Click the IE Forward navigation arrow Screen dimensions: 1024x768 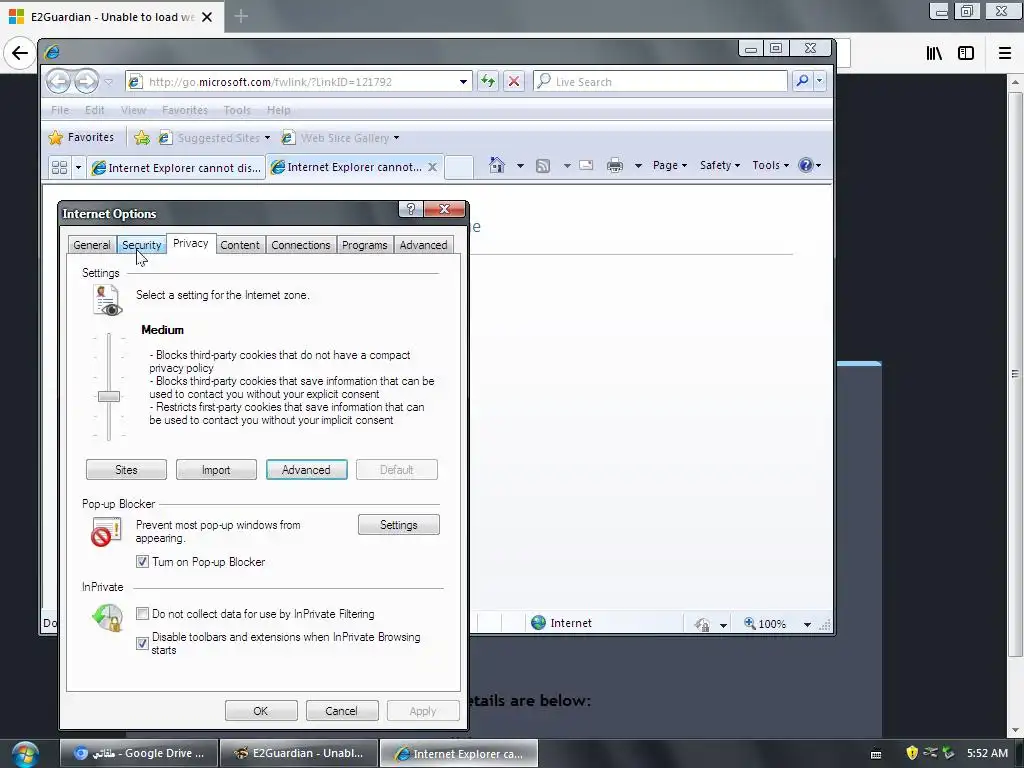click(86, 82)
